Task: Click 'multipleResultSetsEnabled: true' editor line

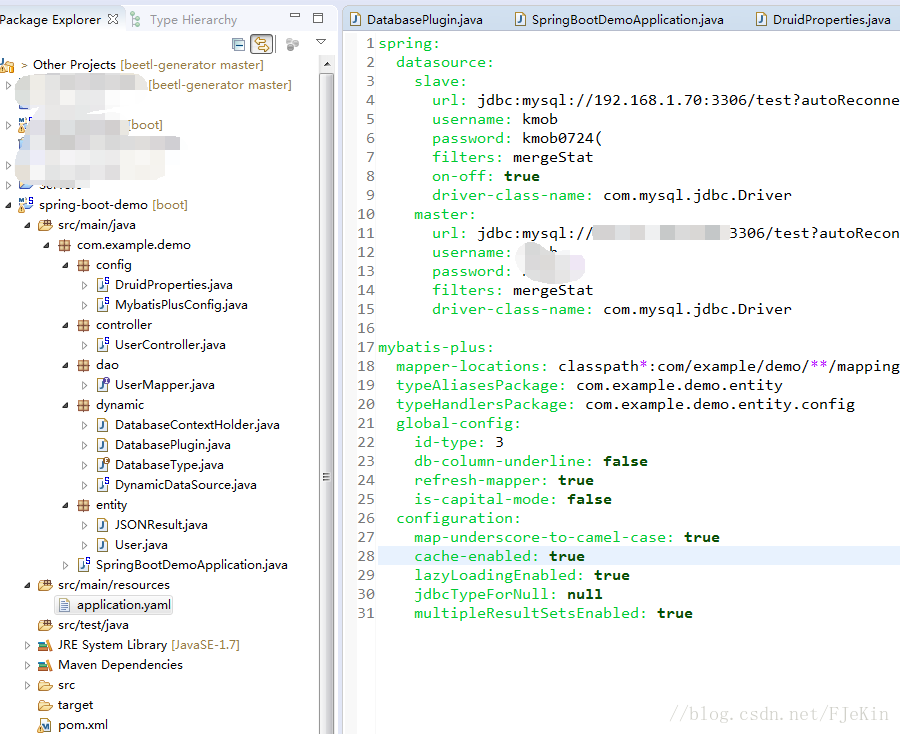Action: click(x=553, y=613)
